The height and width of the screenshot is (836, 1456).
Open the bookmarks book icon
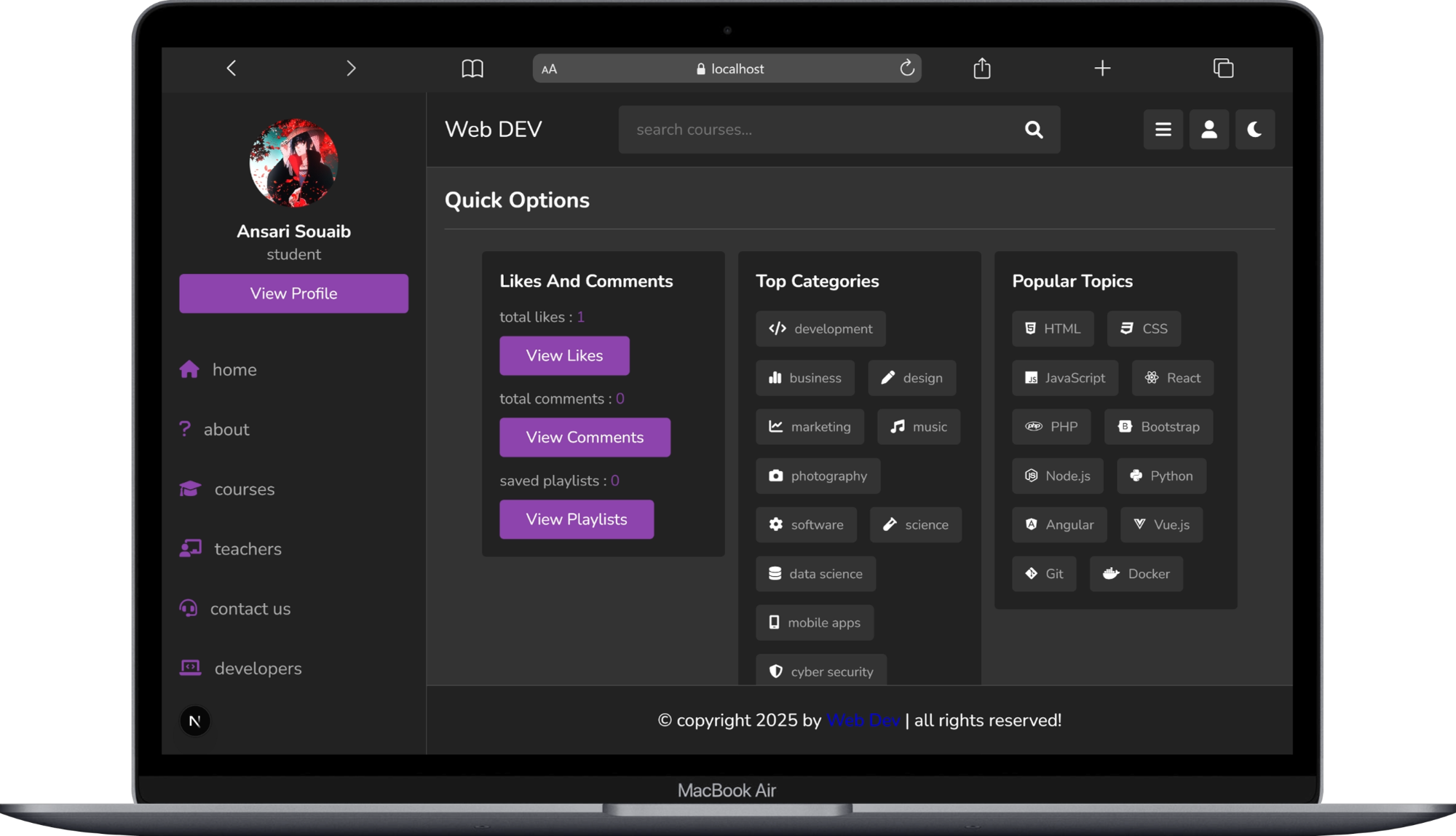(x=472, y=68)
